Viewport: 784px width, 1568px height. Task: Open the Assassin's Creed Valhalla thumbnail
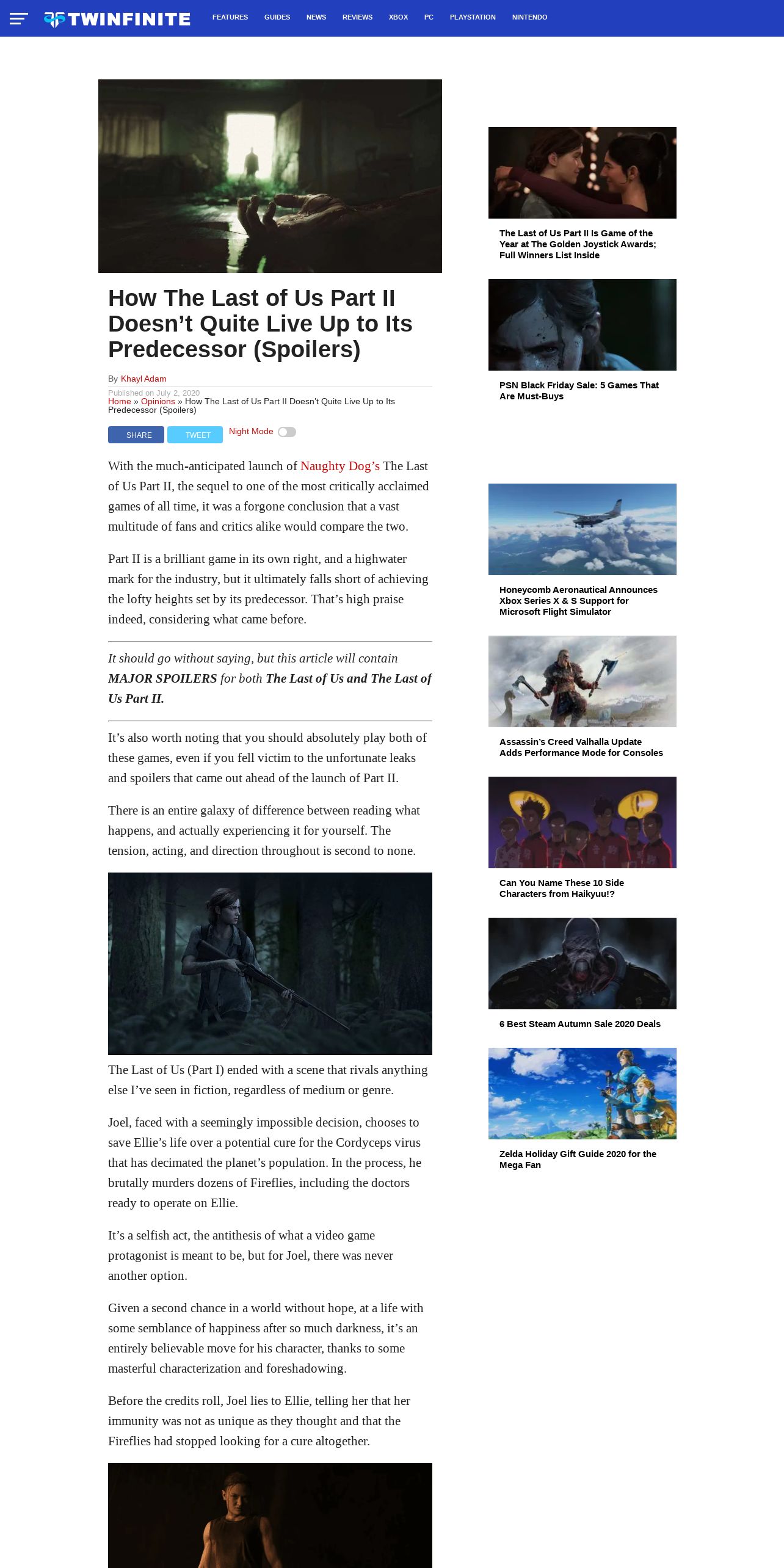(583, 681)
